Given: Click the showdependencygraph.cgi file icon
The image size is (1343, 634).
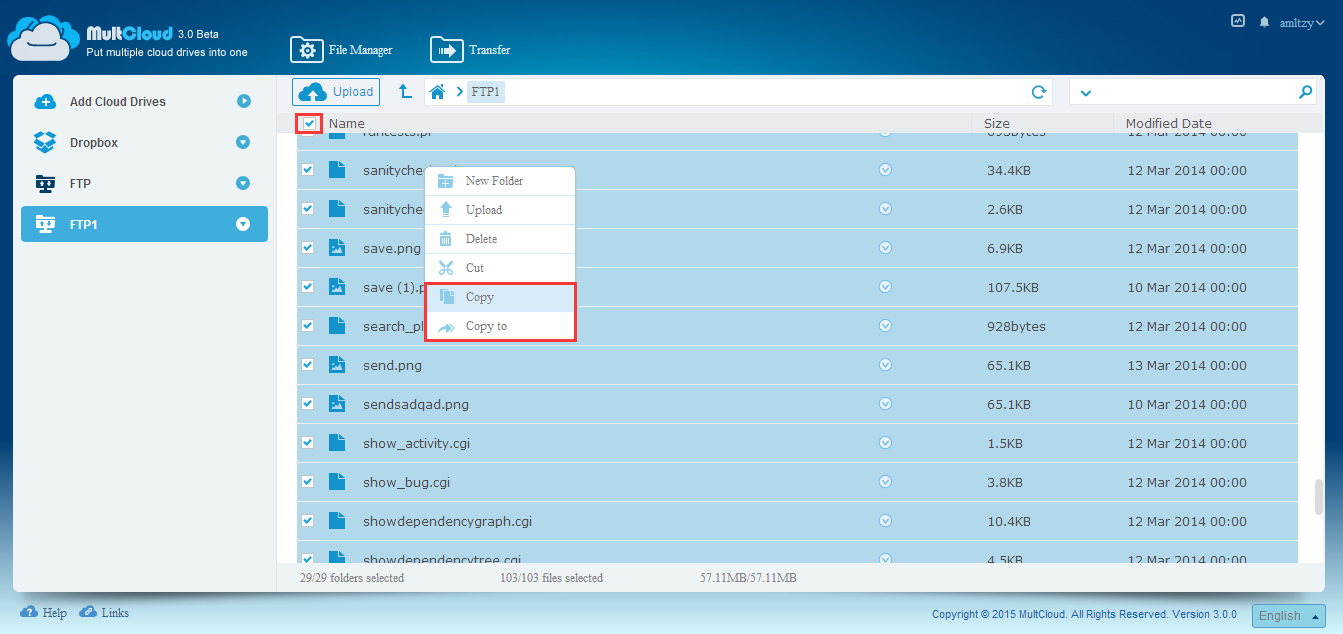Looking at the screenshot, I should tap(337, 521).
